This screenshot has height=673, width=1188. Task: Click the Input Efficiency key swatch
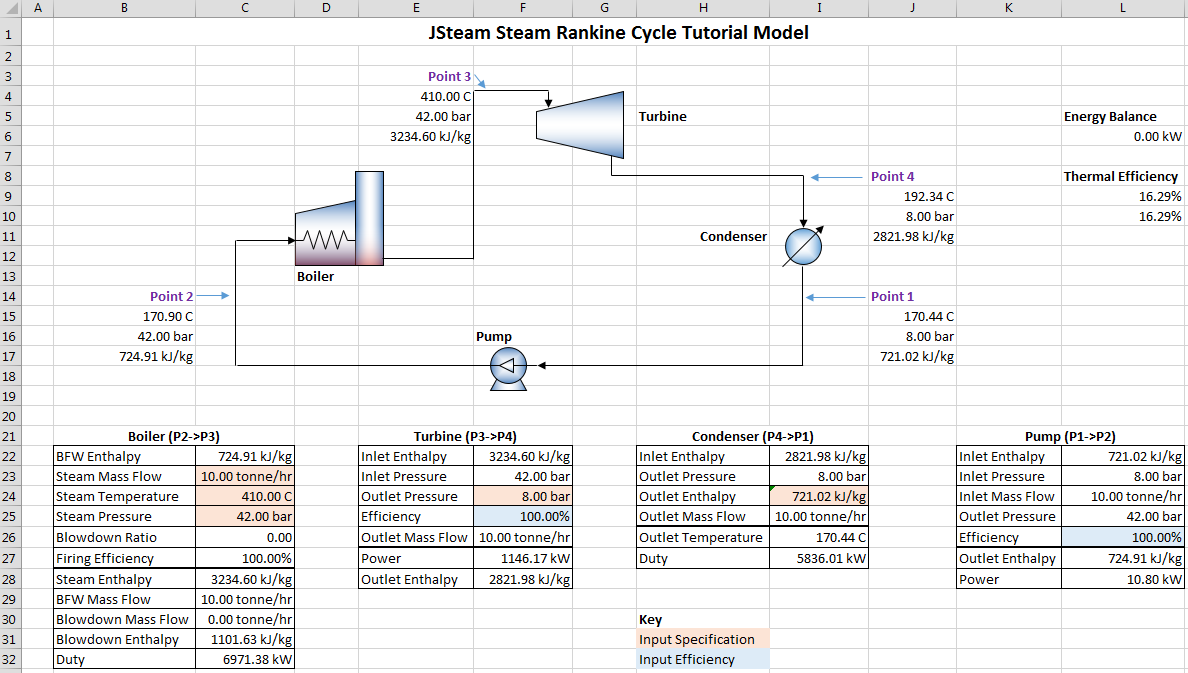[x=703, y=659]
